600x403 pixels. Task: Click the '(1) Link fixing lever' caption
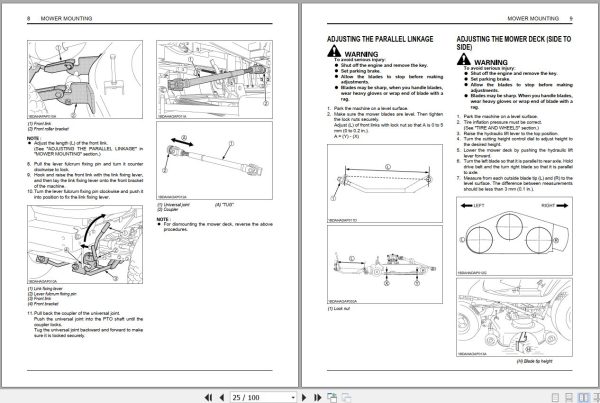tap(45, 289)
